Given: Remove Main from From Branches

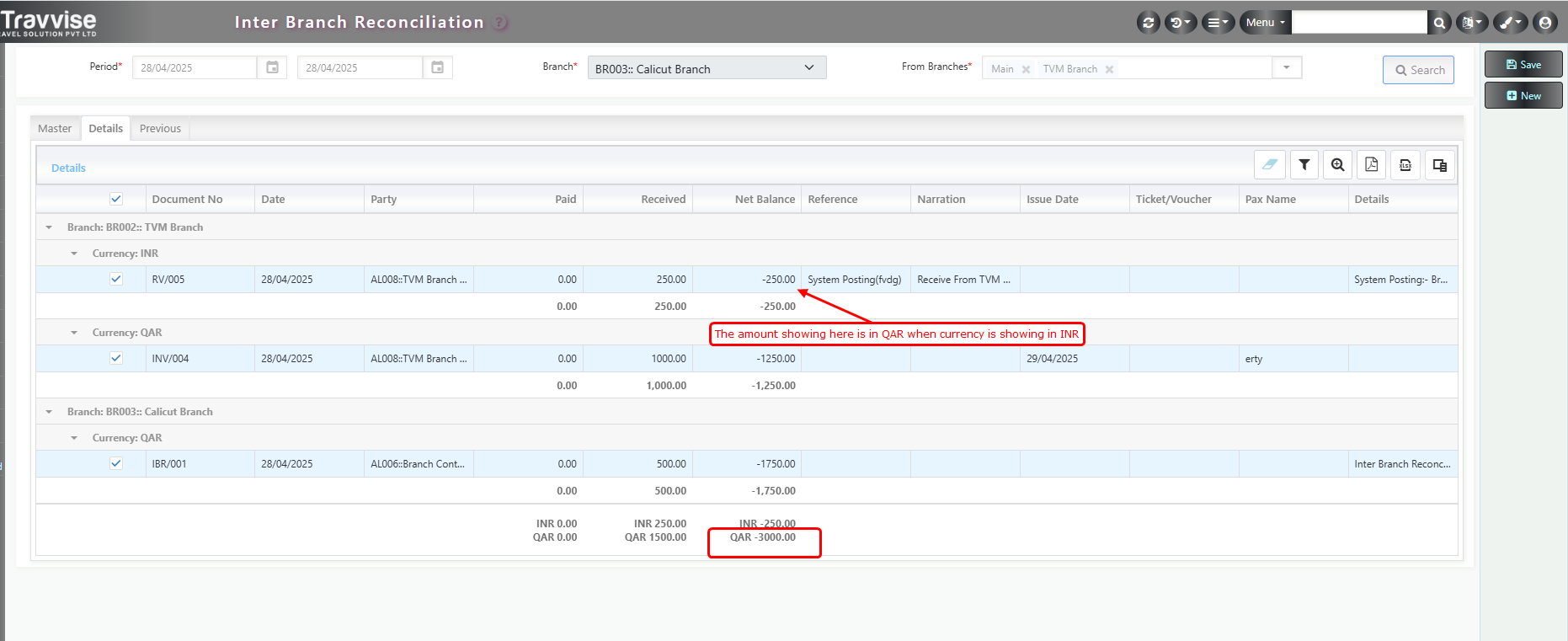Looking at the screenshot, I should (x=1026, y=69).
